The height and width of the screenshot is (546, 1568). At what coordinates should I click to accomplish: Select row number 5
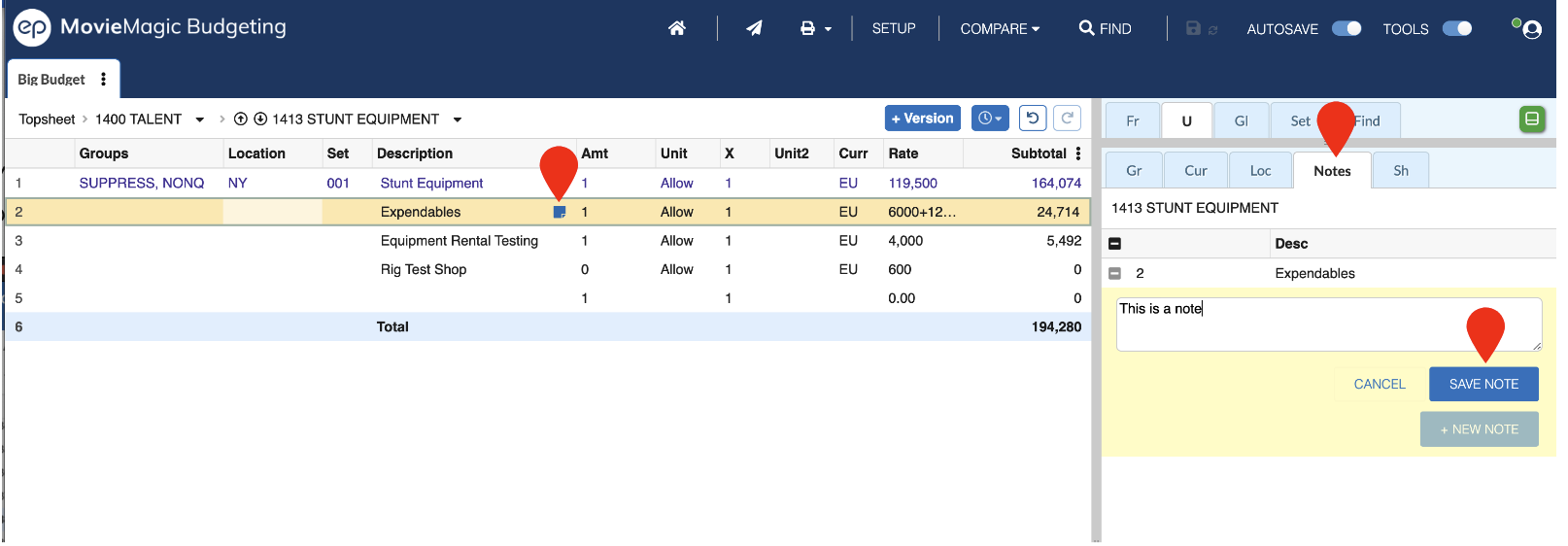coord(18,298)
